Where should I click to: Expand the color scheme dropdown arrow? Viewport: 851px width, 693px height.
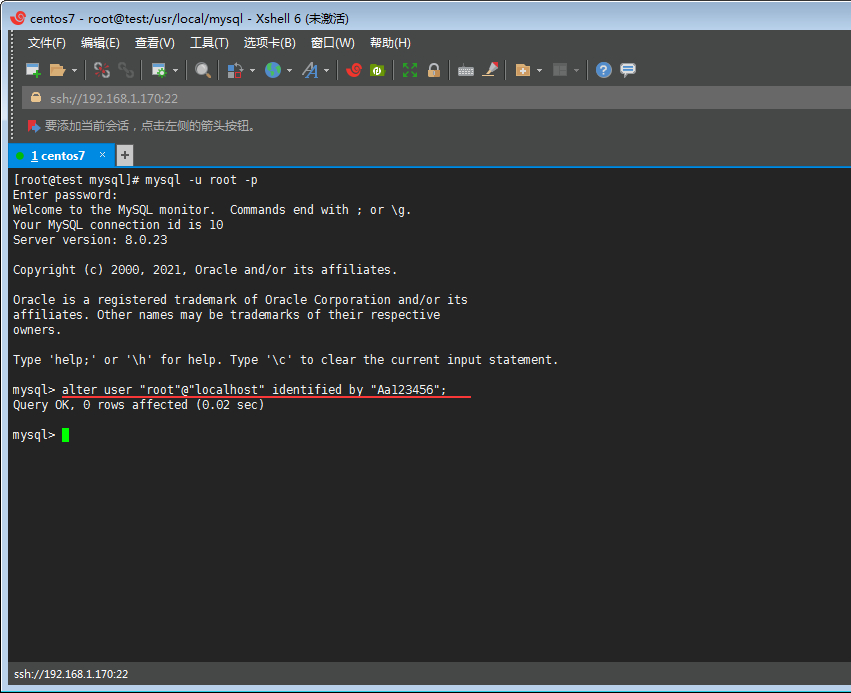click(252, 71)
